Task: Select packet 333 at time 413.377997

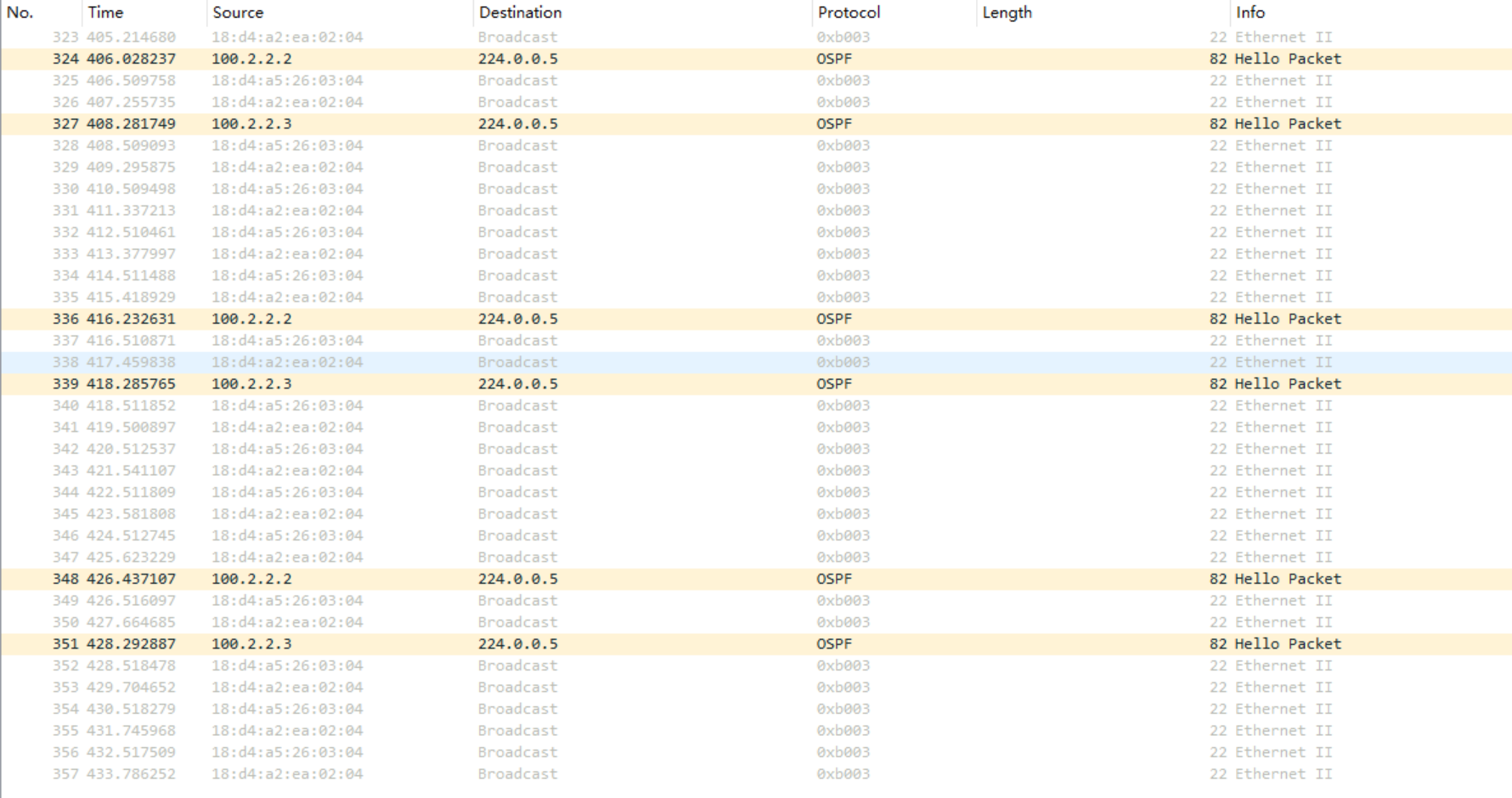Action: [x=756, y=254]
